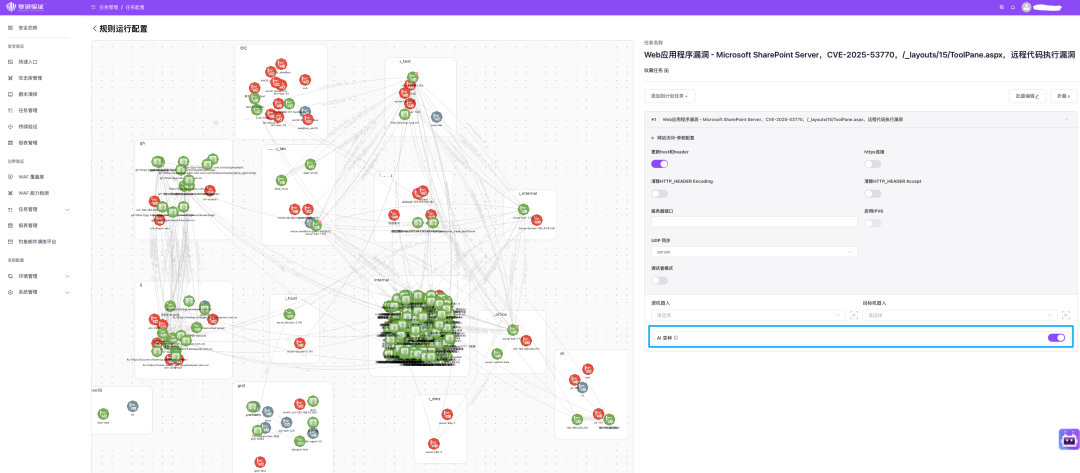This screenshot has height=473, width=1080.
Task: Open the UDP 同步 server dropdown
Action: click(754, 252)
